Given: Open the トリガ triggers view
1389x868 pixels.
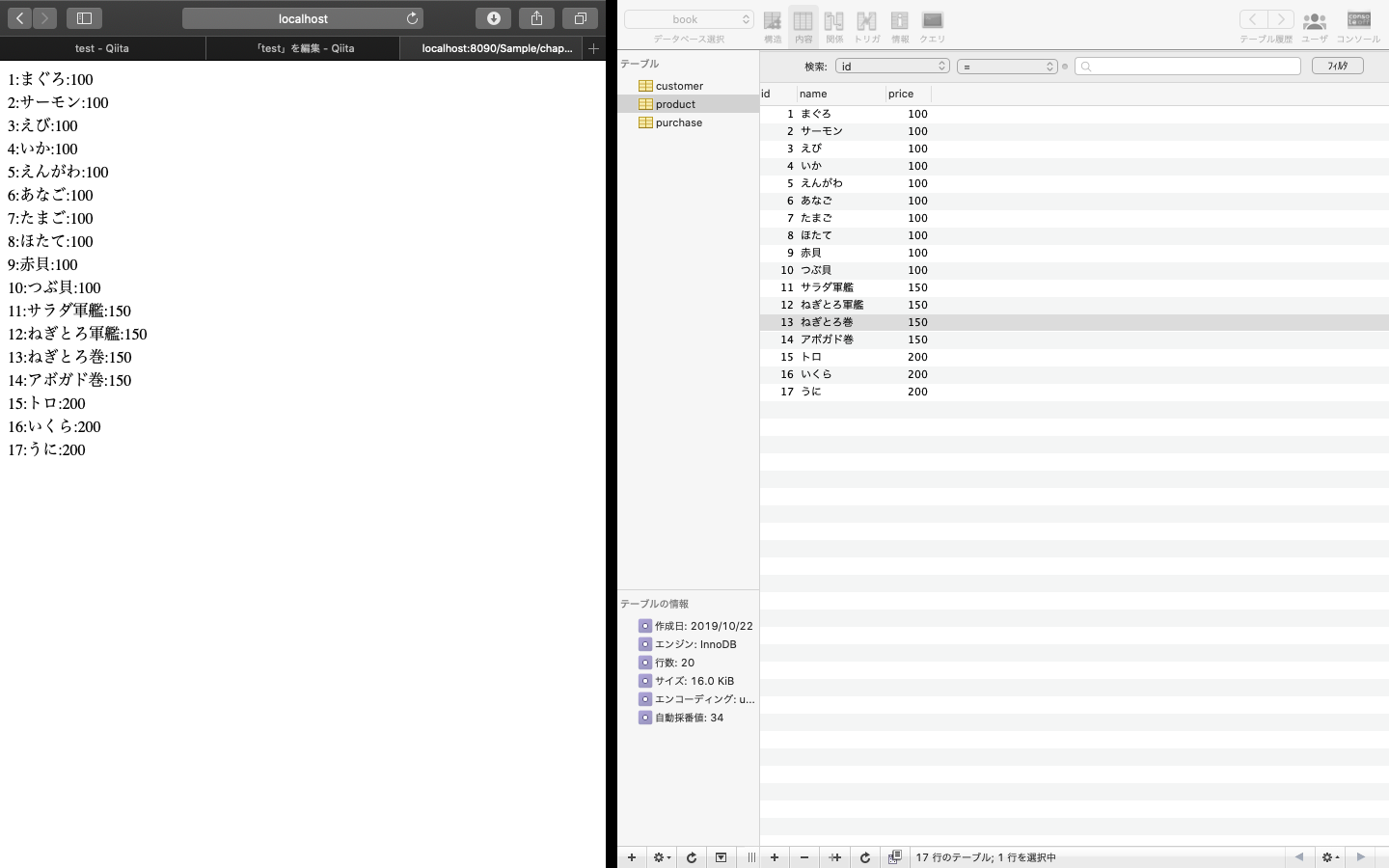Looking at the screenshot, I should pos(867,26).
